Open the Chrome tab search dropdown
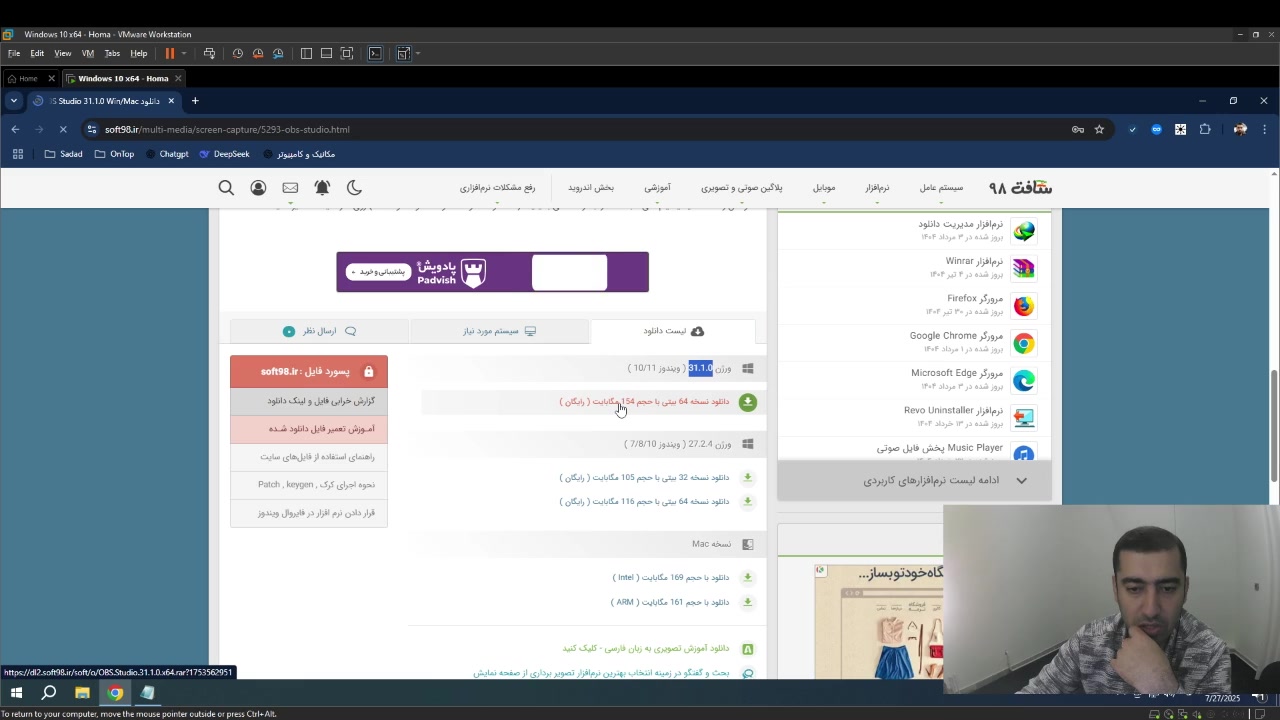 [14, 101]
